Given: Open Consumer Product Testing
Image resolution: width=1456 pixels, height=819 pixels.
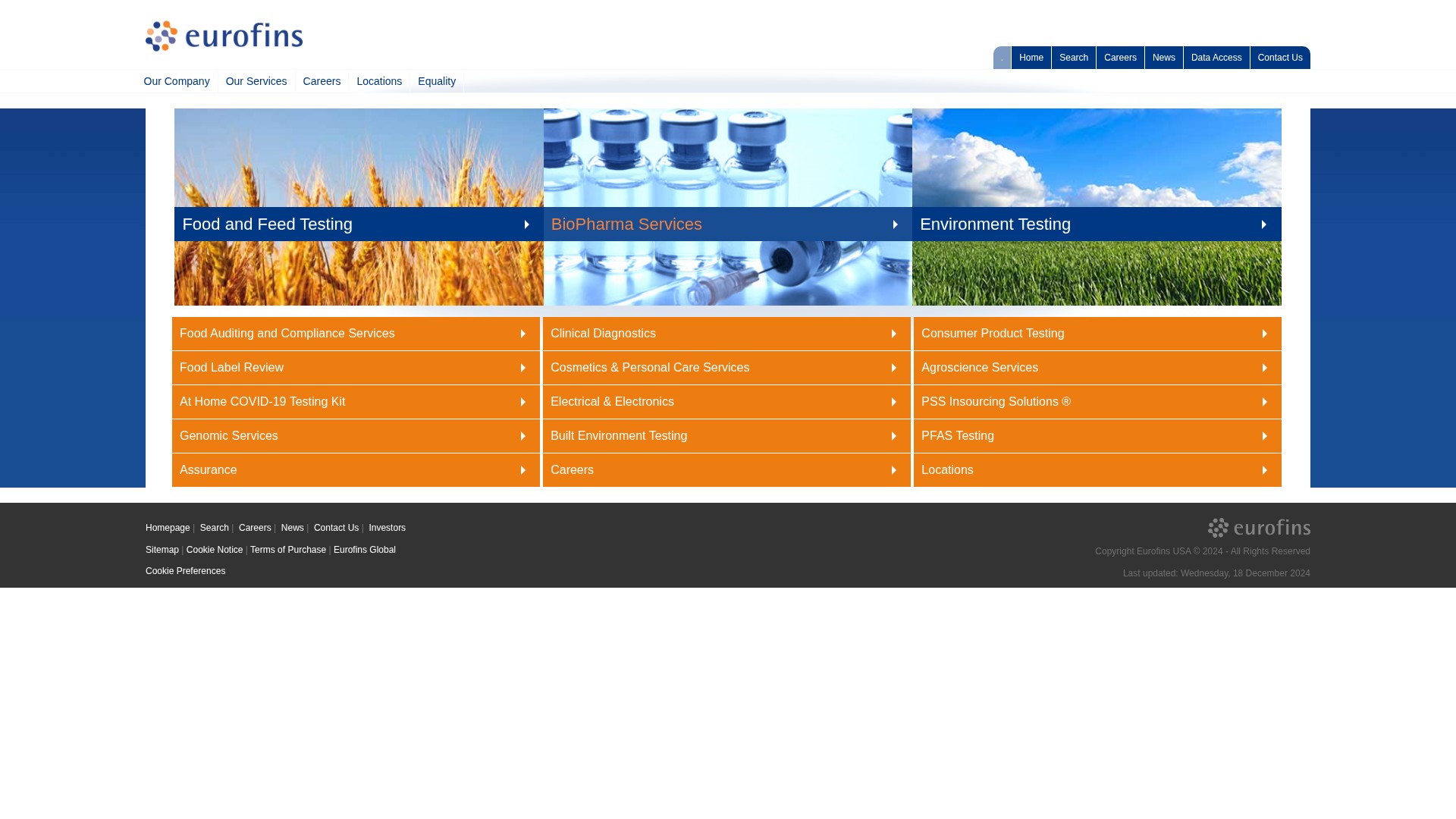Looking at the screenshot, I should [1097, 334].
